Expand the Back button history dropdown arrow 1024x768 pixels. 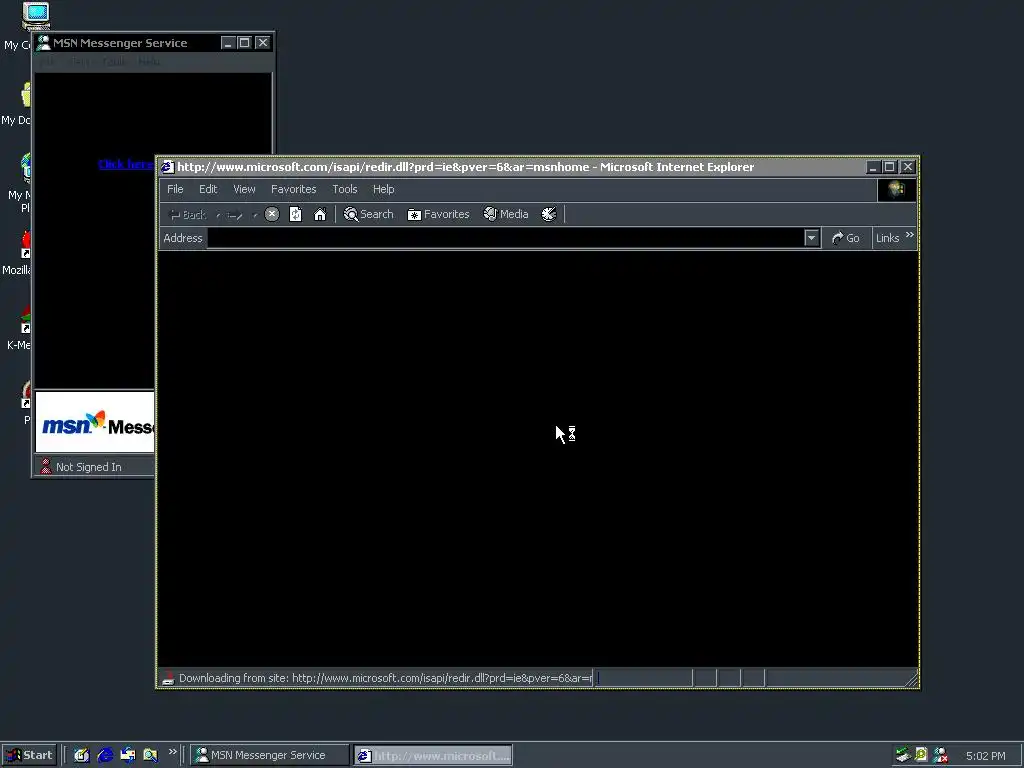tap(217, 215)
